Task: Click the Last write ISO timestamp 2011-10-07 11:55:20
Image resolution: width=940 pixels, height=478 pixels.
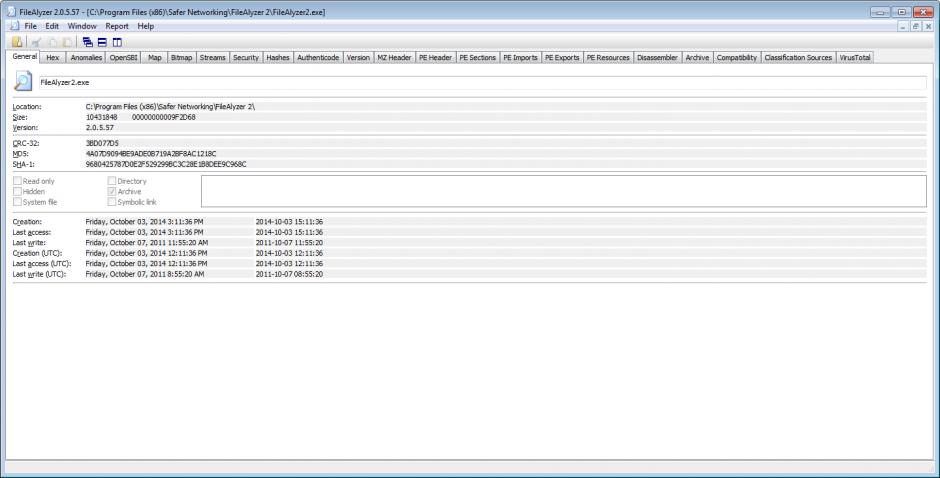Action: pyautogui.click(x=290, y=243)
